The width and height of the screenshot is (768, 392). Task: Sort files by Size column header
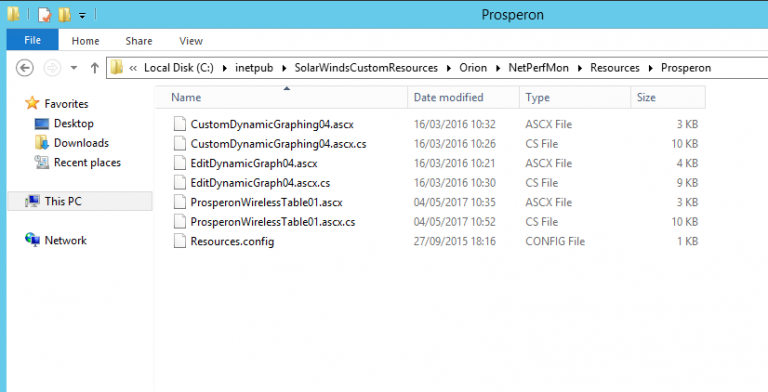(x=668, y=97)
